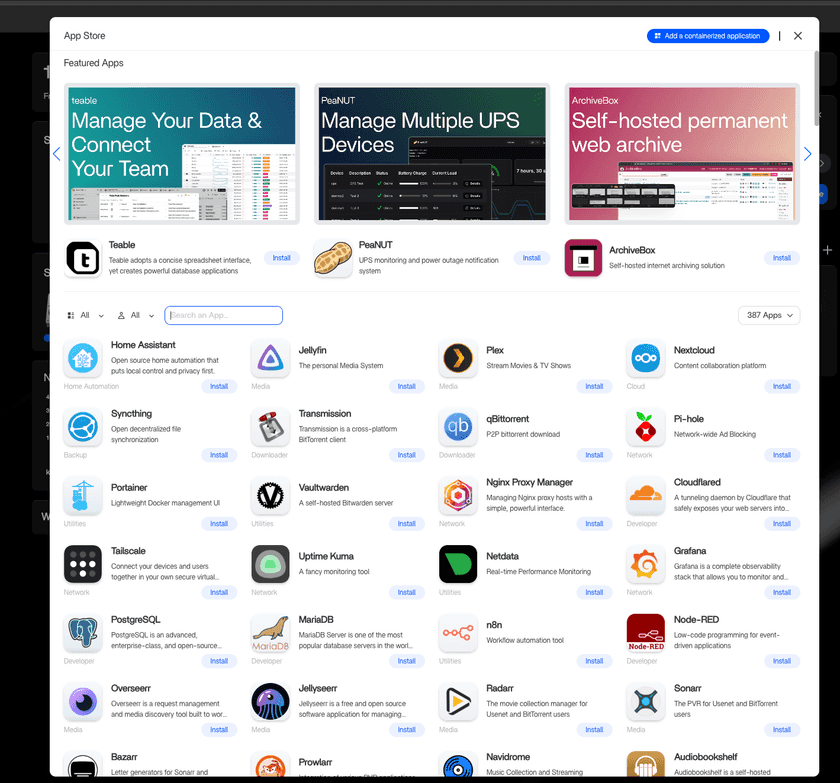This screenshot has width=840, height=783.
Task: Open the Overseerr app icon
Action: point(82,701)
